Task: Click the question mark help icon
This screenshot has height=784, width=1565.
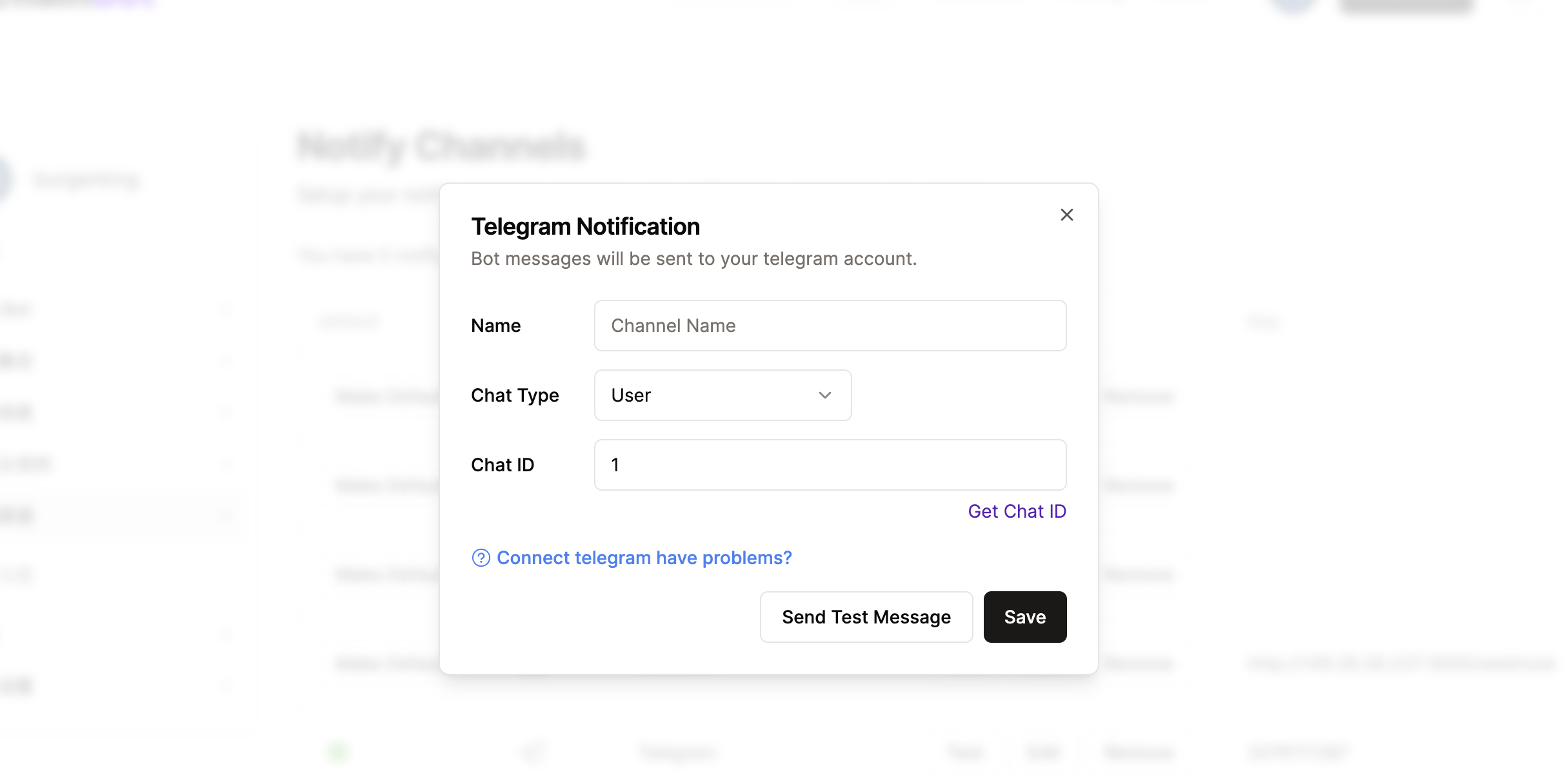Action: pos(481,558)
